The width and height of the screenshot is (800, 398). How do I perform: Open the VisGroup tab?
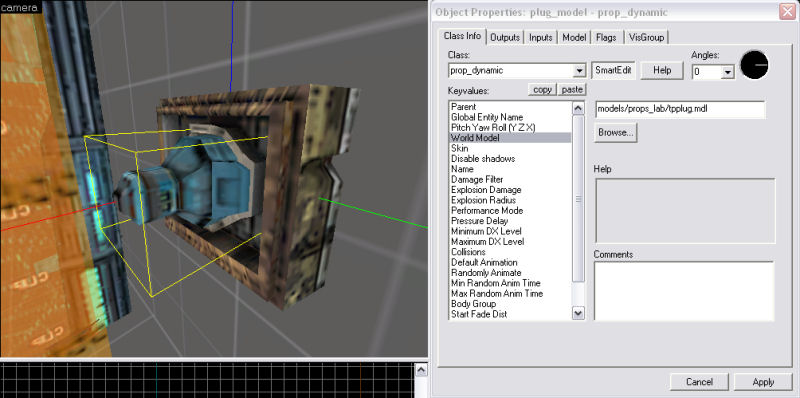click(x=646, y=37)
